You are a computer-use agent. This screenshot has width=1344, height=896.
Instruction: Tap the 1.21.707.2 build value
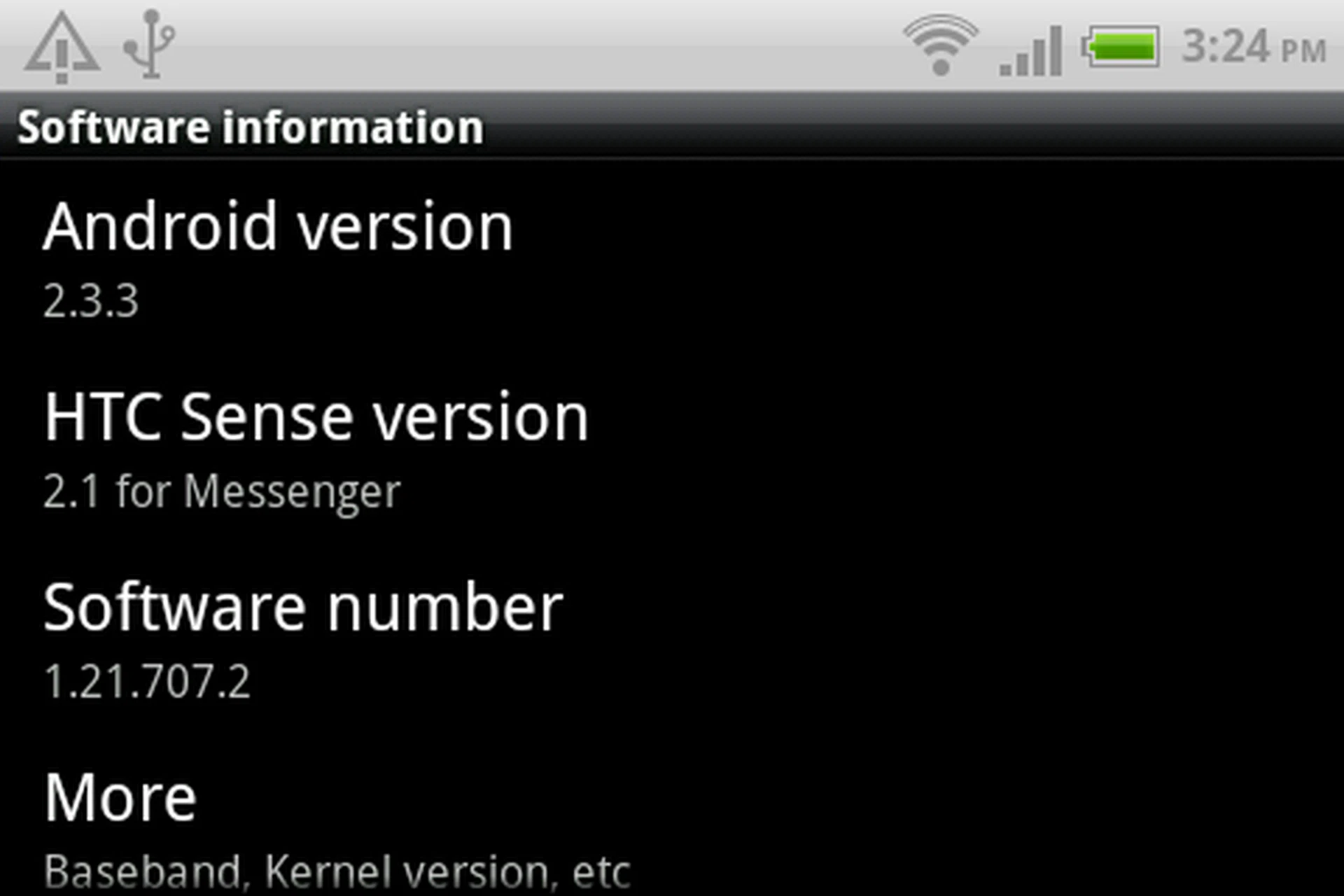147,682
